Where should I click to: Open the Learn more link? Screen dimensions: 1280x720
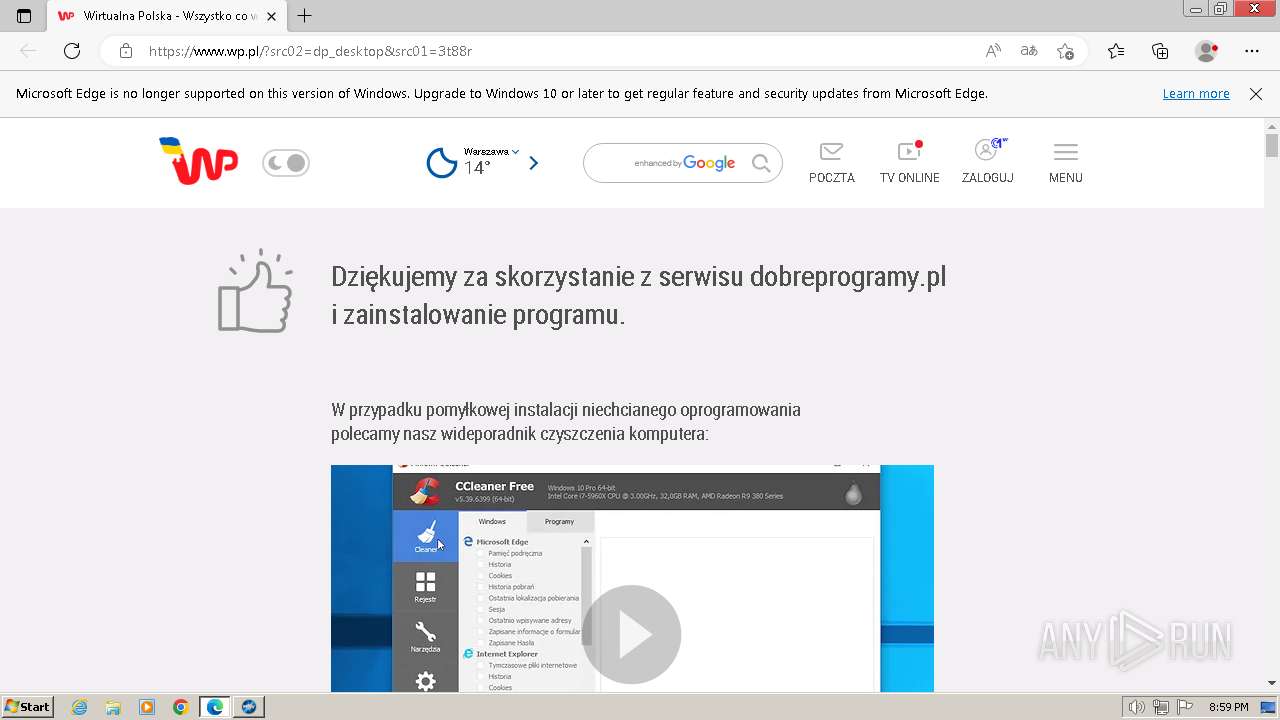tap(1196, 94)
